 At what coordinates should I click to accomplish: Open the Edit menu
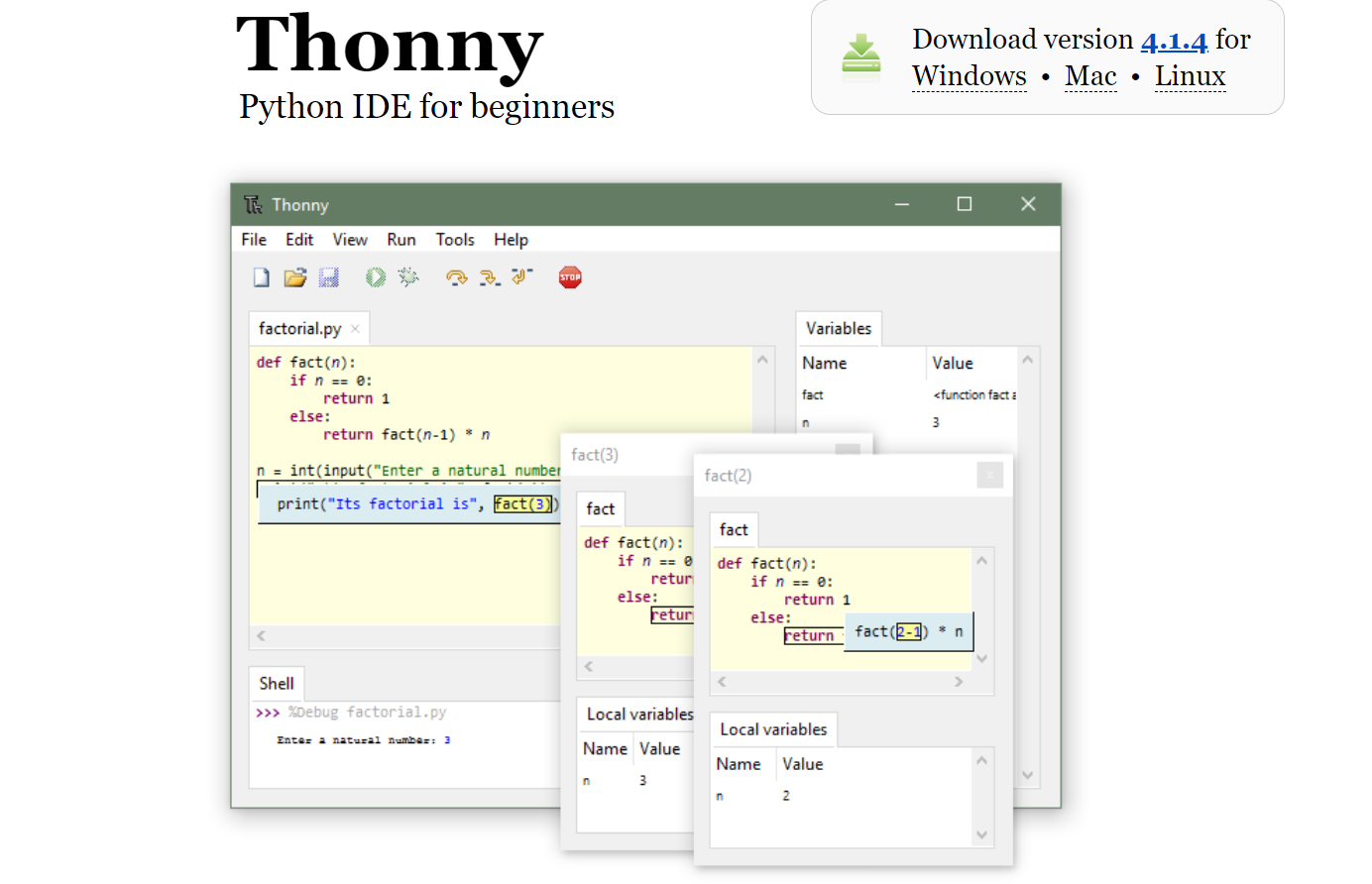(299, 240)
